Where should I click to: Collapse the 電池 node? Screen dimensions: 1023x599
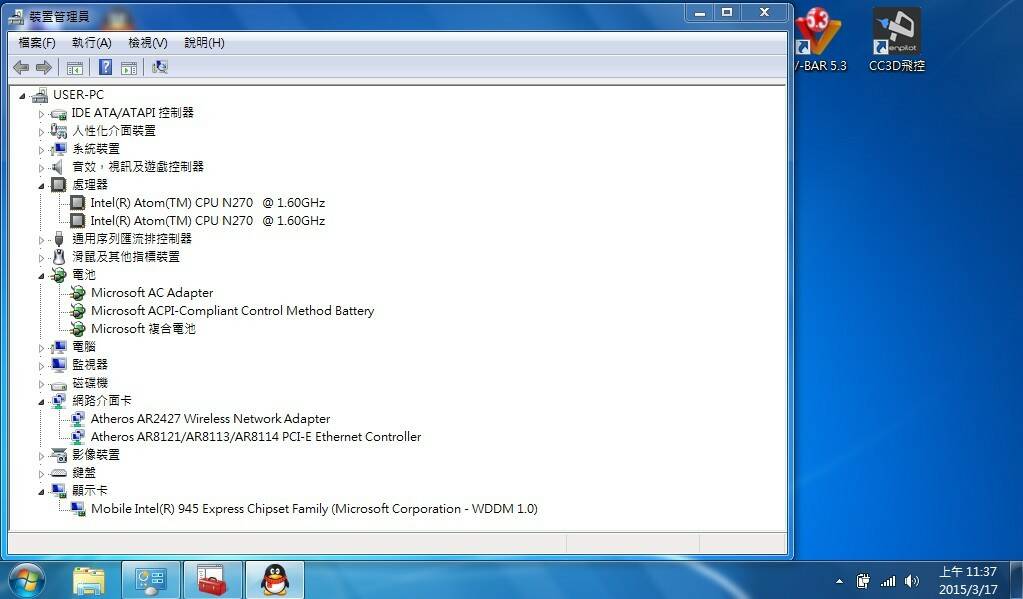pyautogui.click(x=41, y=276)
